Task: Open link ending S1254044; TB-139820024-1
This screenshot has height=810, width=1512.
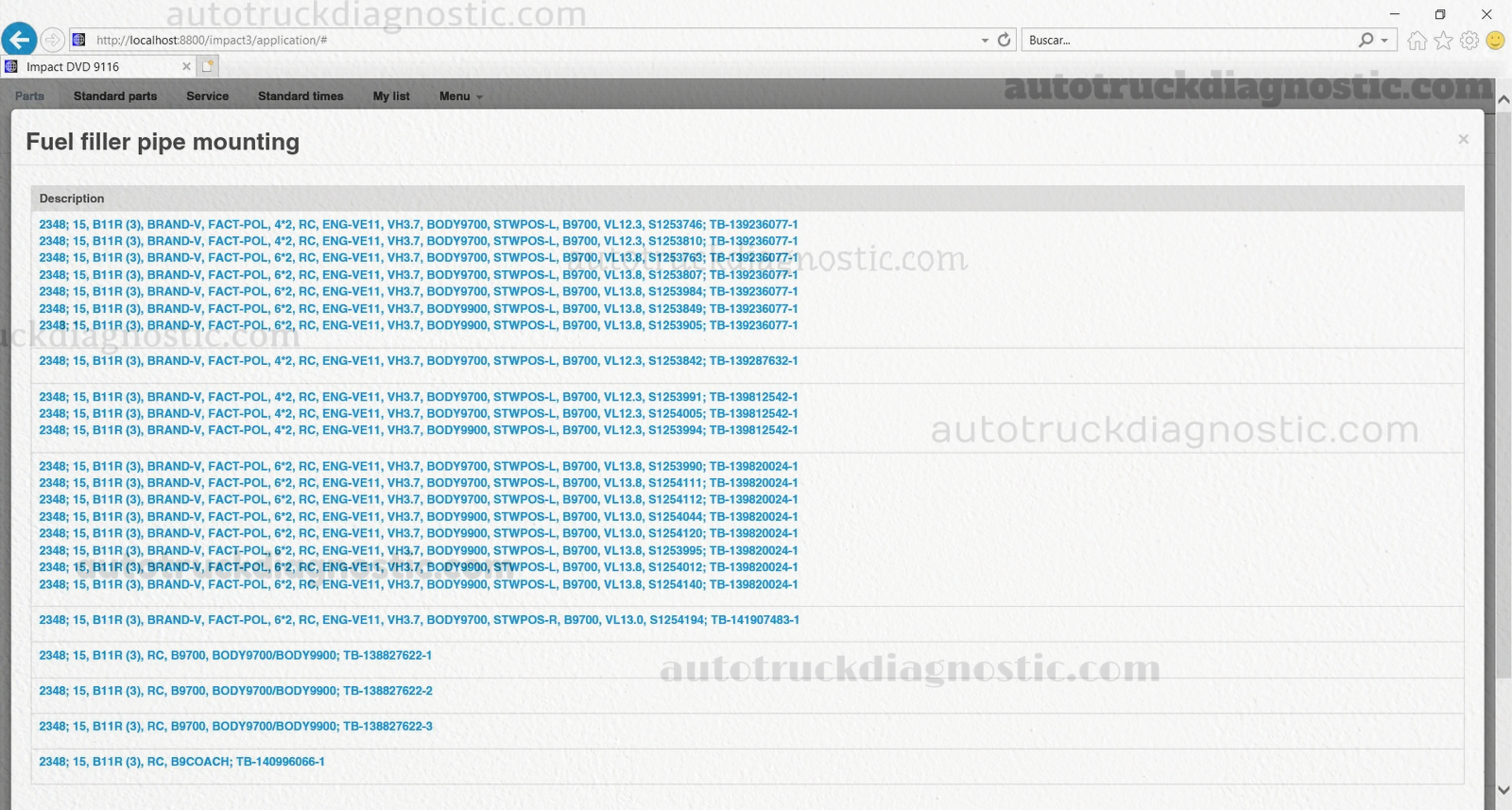Action: 419,516
